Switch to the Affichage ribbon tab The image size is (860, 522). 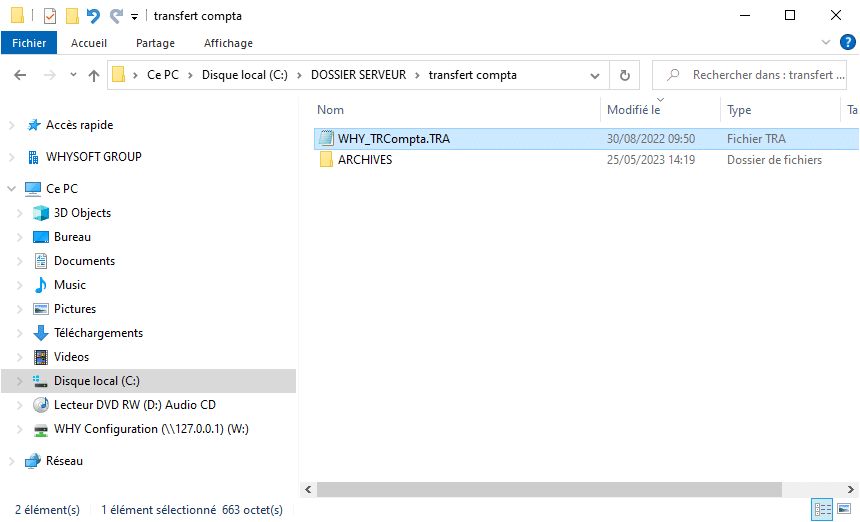tap(228, 43)
